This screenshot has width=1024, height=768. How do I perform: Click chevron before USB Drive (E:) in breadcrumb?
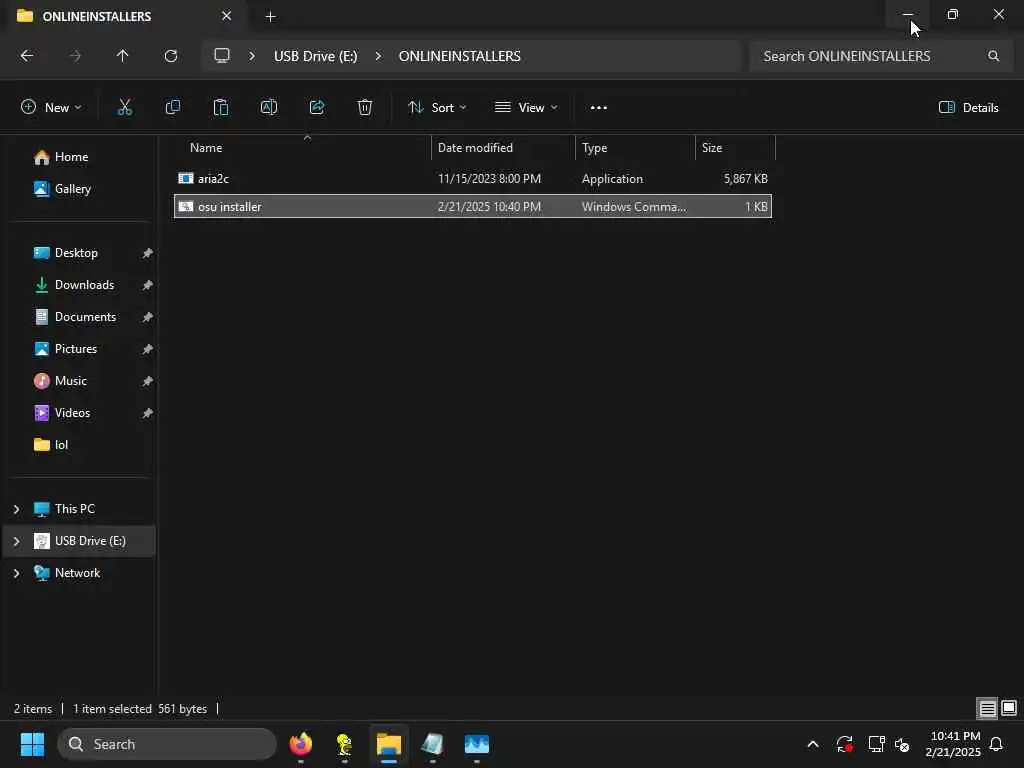click(252, 56)
